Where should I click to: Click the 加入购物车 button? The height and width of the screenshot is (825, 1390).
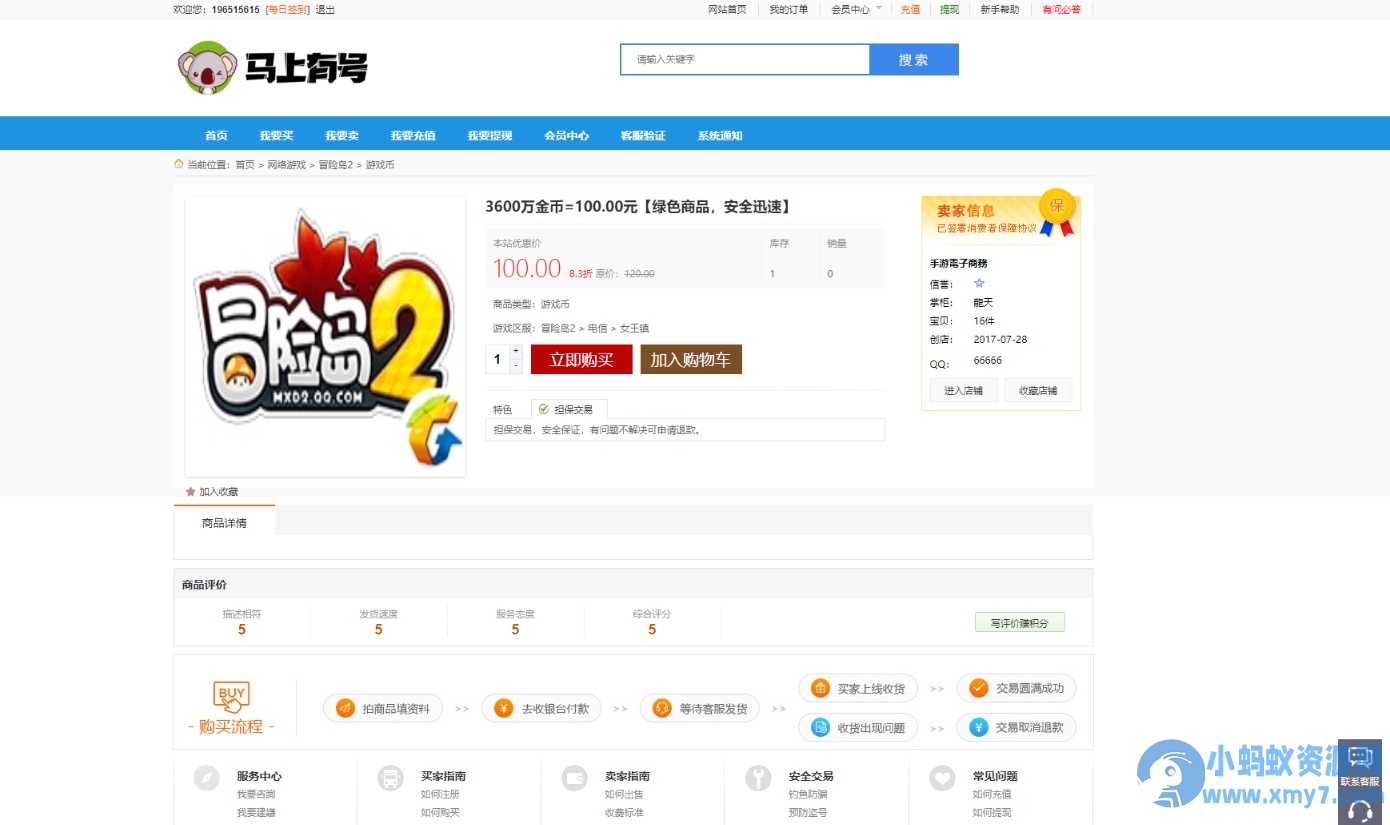(x=691, y=360)
